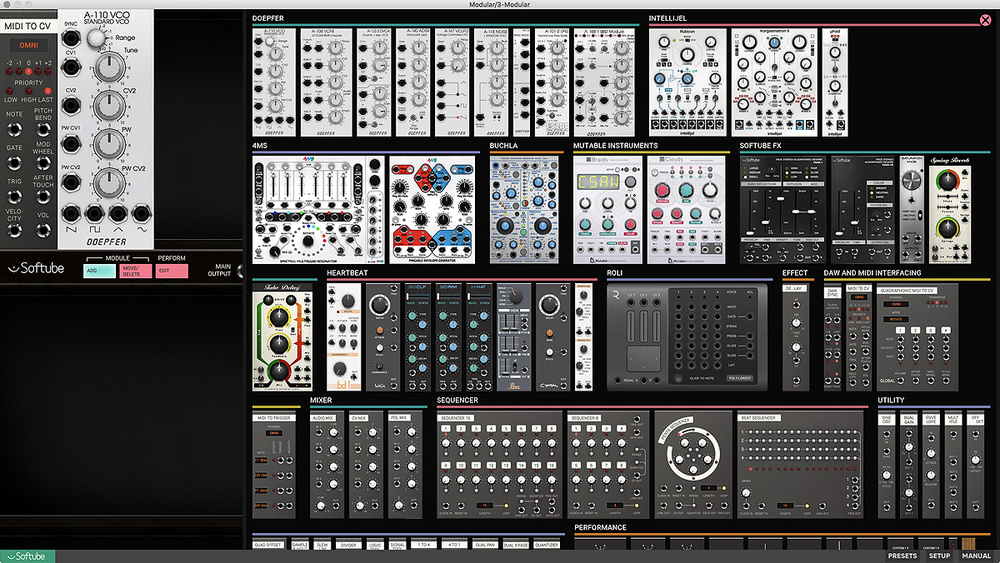Set octave shift to -1 on MIDI to CV
1000x563 pixels.
(x=18, y=71)
